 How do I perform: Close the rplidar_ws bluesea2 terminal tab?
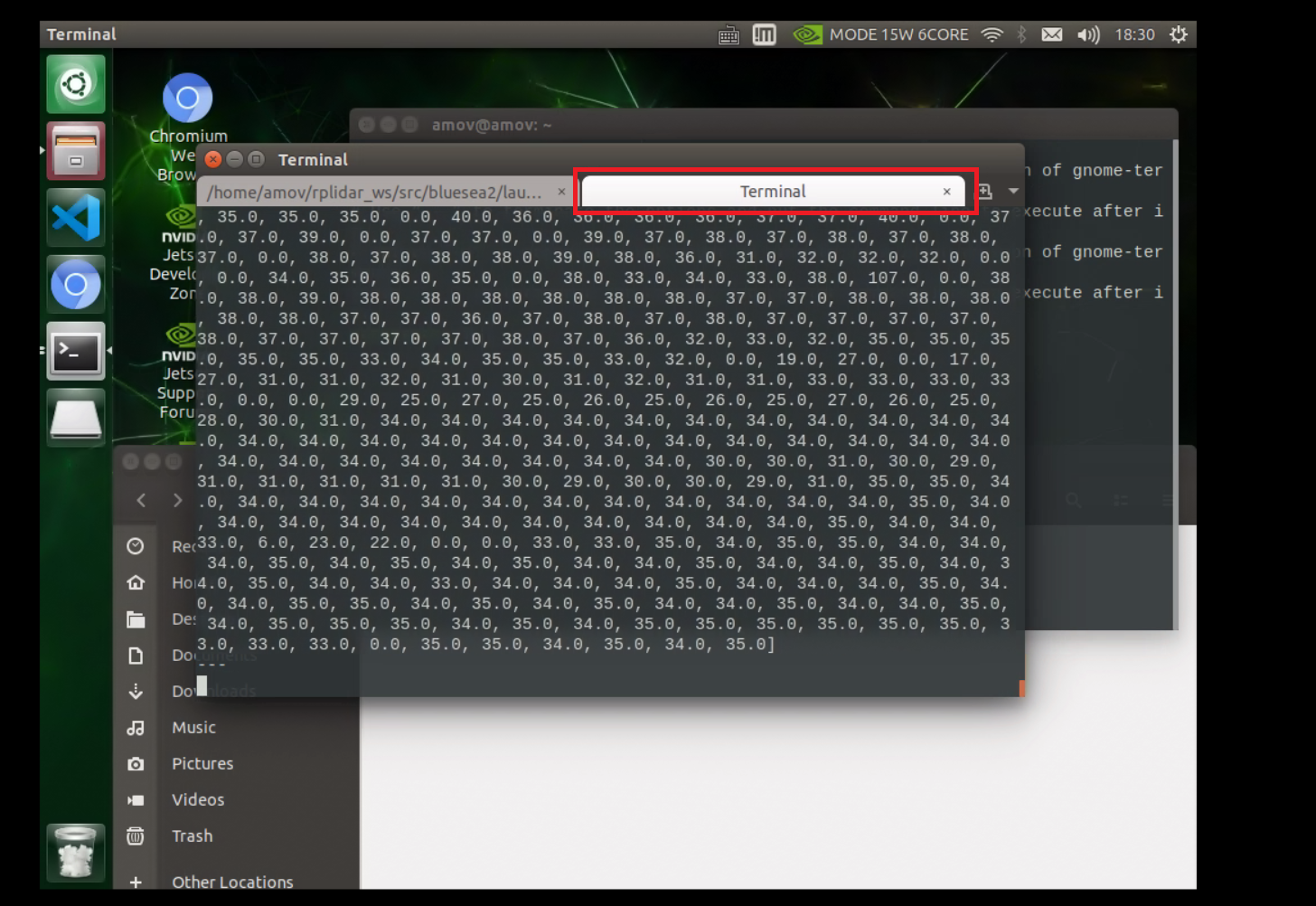[x=561, y=192]
